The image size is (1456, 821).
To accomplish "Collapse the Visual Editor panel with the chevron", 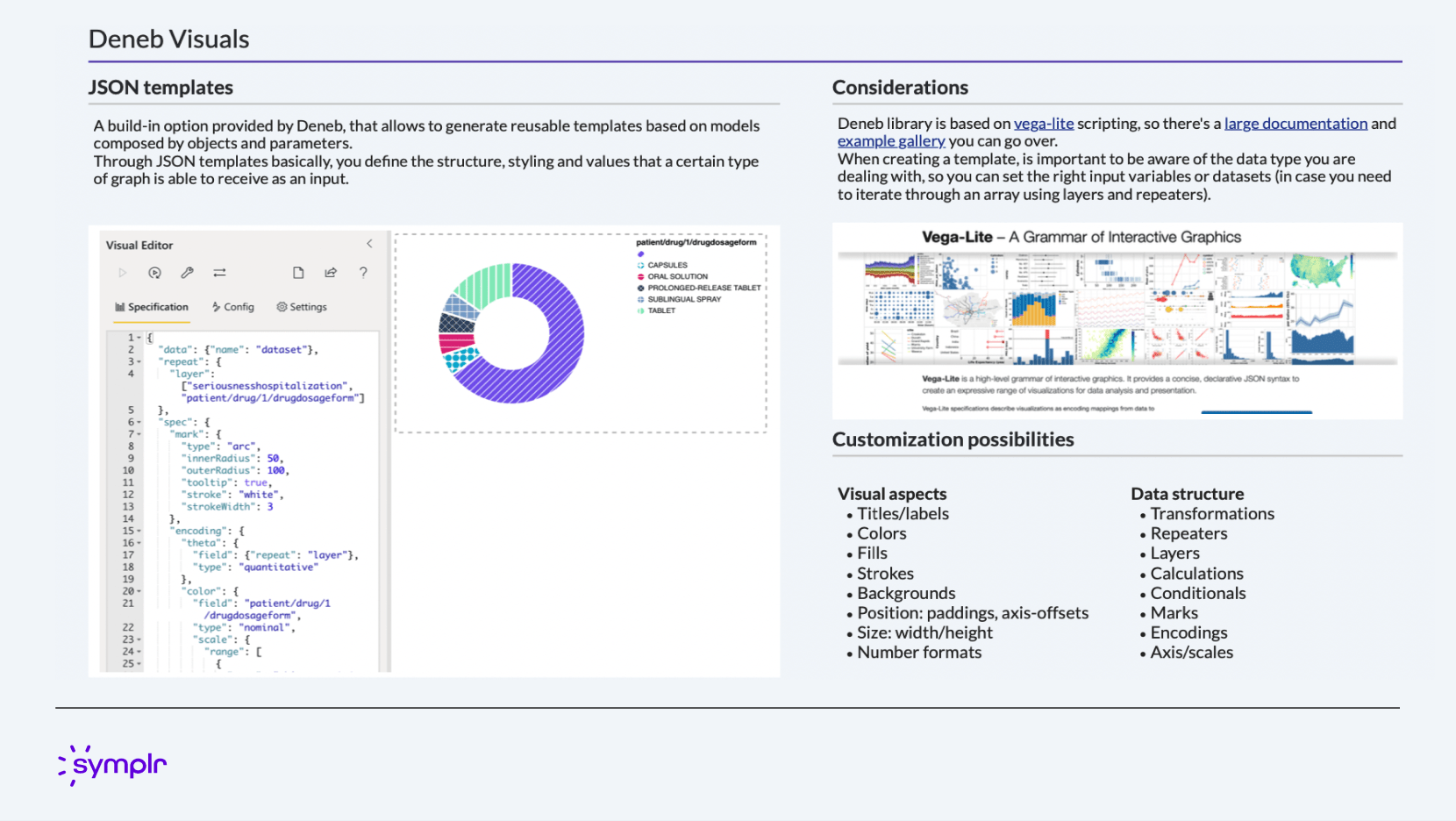I will 369,244.
